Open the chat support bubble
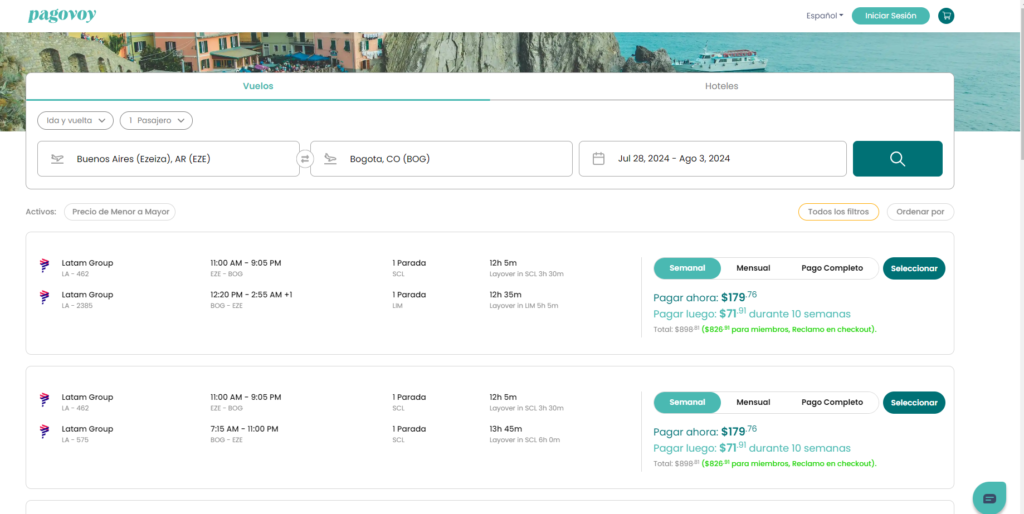Screen dimensions: 1024x514 [x=989, y=497]
